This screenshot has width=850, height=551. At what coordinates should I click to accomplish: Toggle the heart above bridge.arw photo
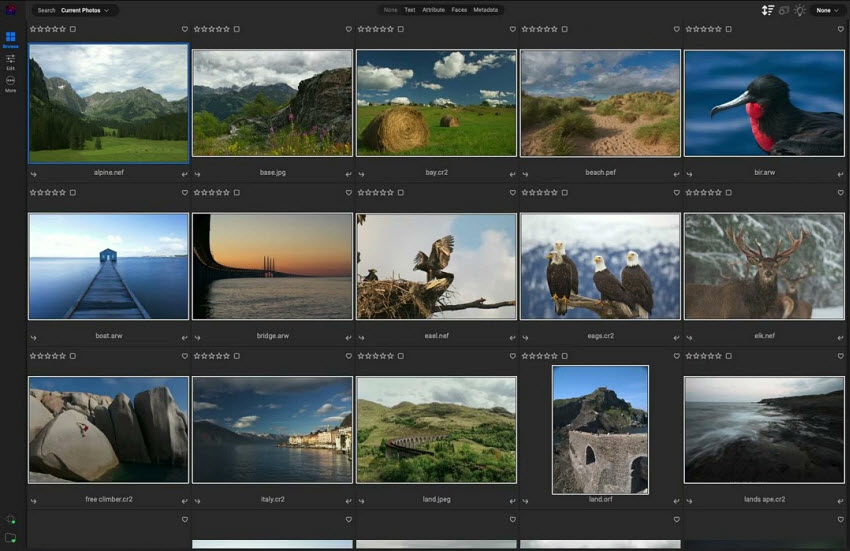[x=349, y=193]
